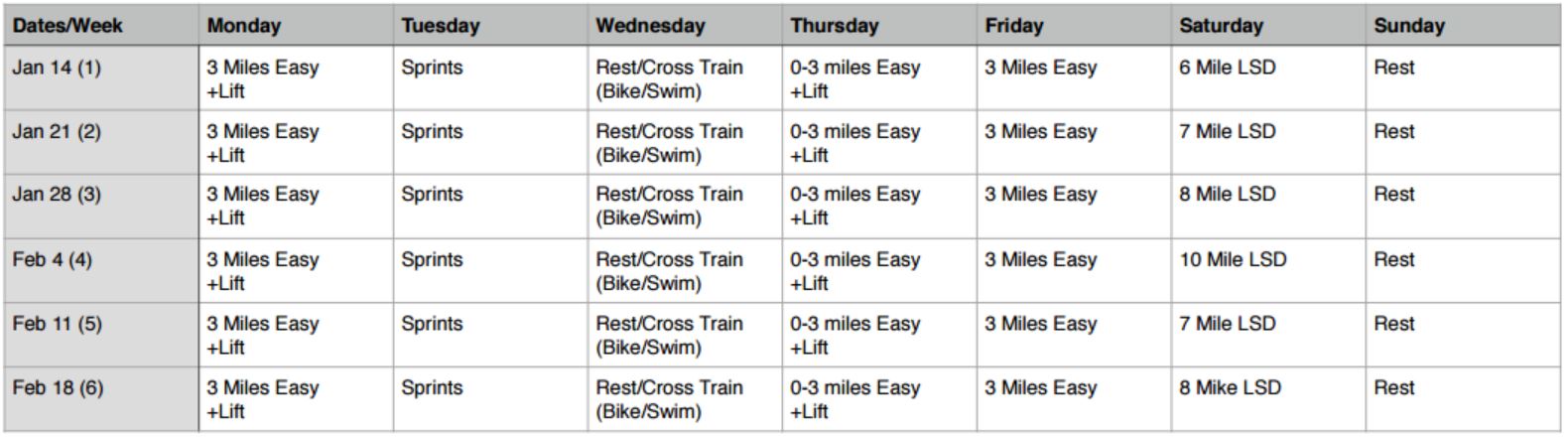Click the Monday column header
The image size is (1568, 438).
click(x=296, y=26)
